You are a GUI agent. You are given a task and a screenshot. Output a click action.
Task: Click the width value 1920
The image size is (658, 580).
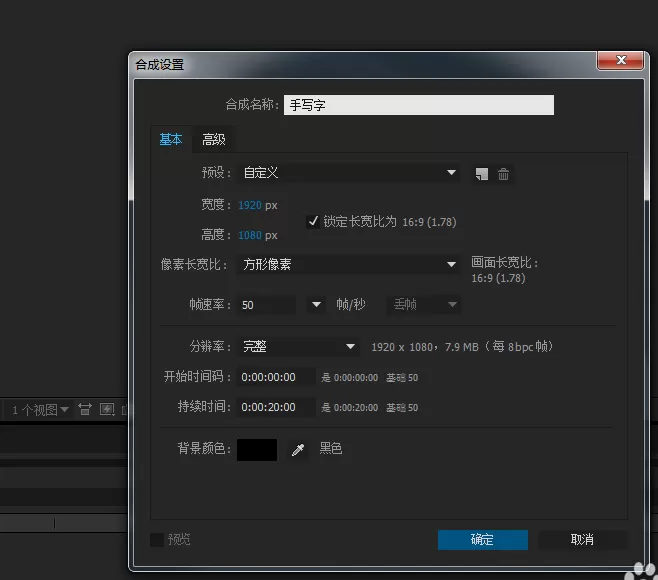coord(250,205)
